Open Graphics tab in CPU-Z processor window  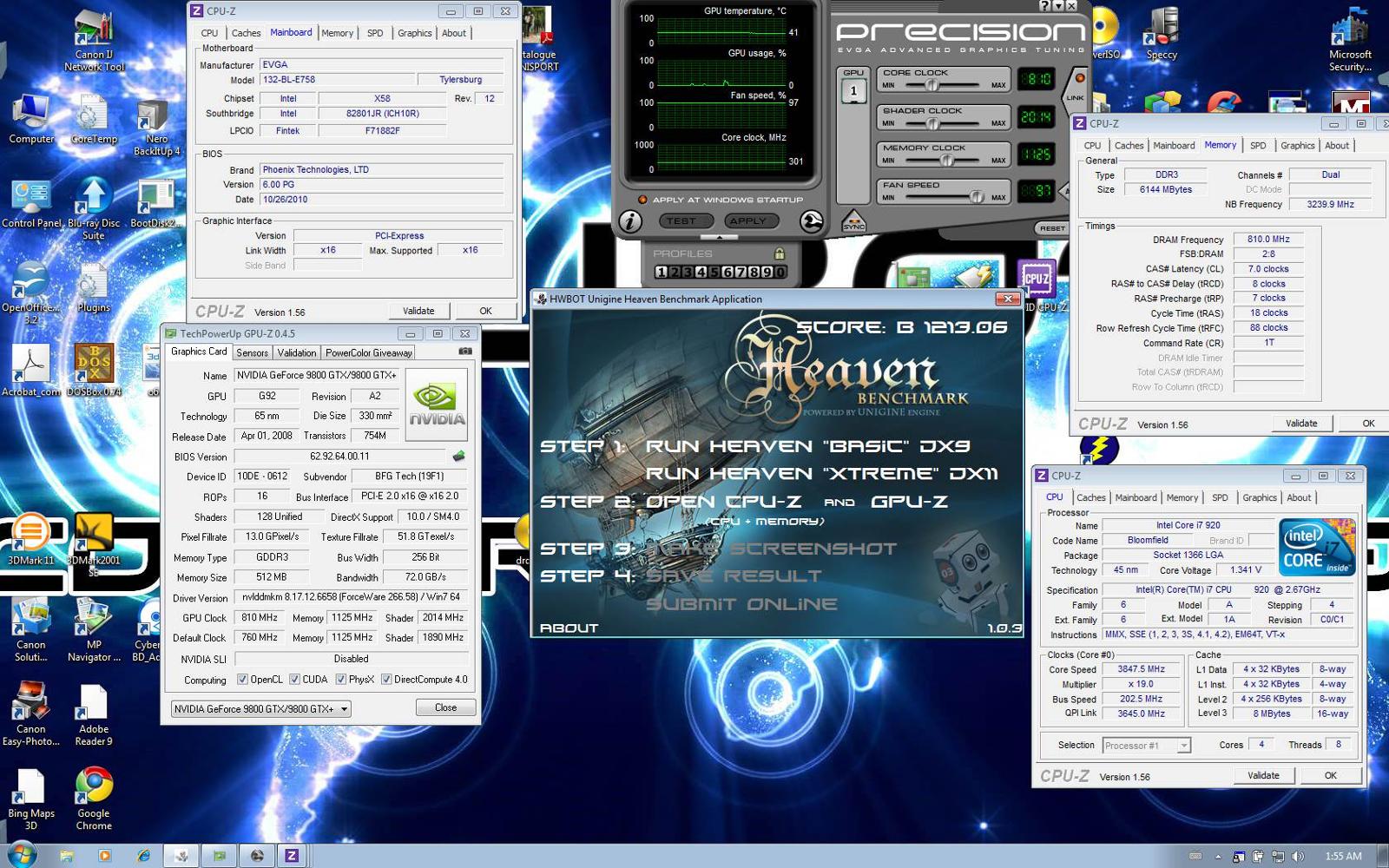point(1260,498)
